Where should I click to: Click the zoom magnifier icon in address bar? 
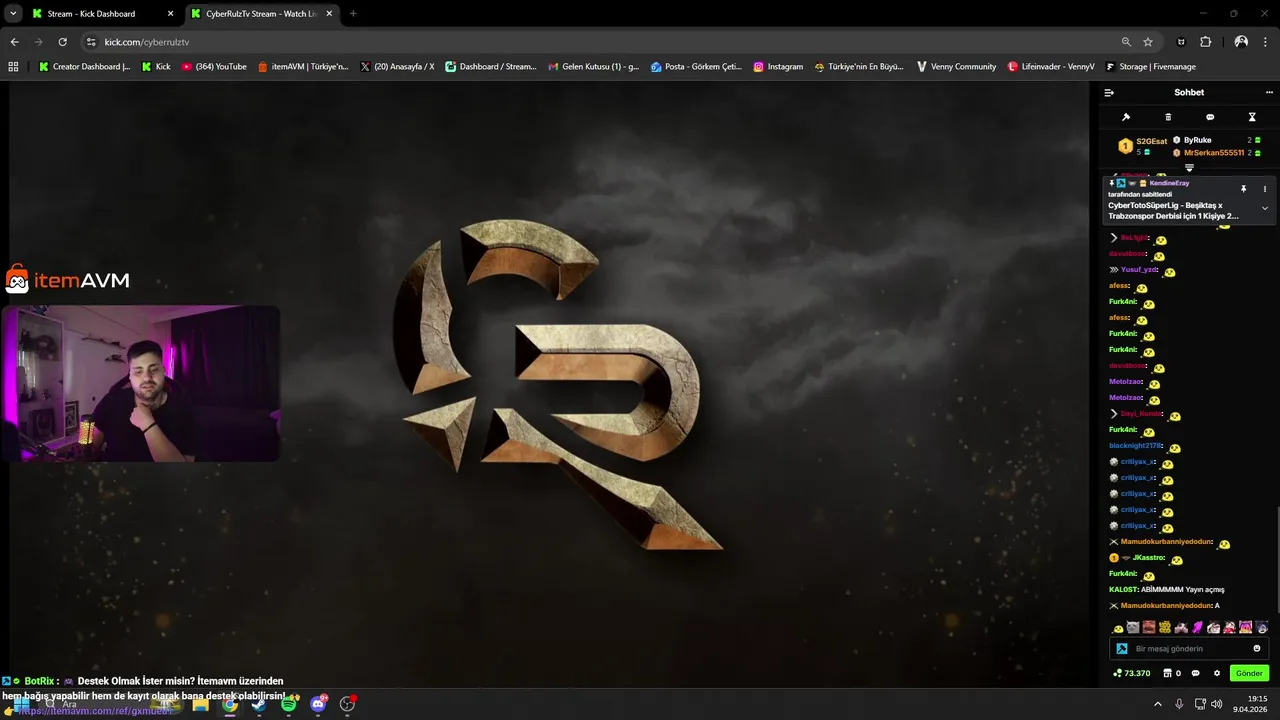tap(1126, 42)
